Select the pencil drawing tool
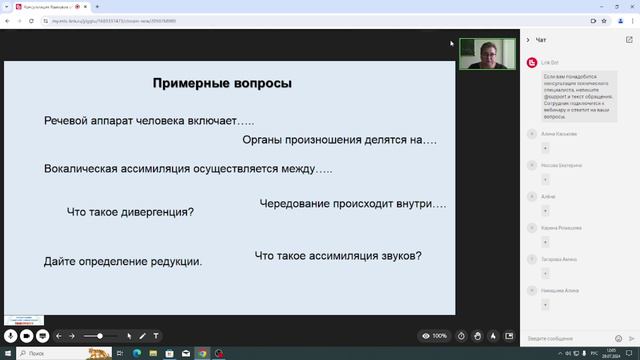This screenshot has height=360, width=640. click(x=142, y=336)
